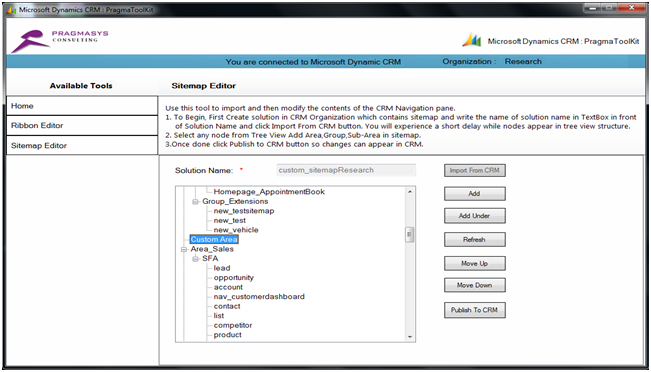Click the Move Down button
Image resolution: width=651 pixels, height=372 pixels.
[475, 285]
